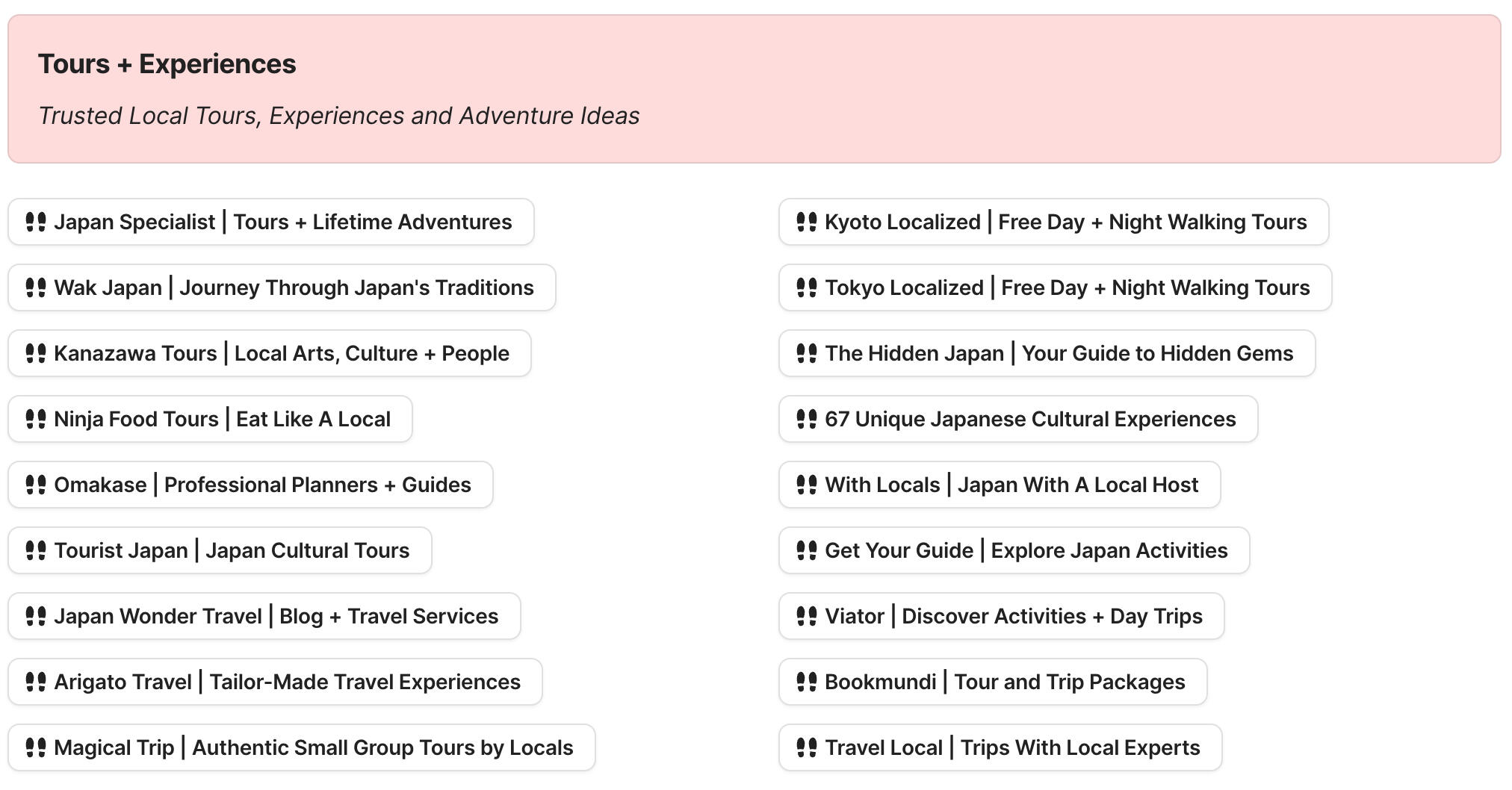This screenshot has width=1512, height=790.
Task: Open With Locals local host page
Action: pyautogui.click(x=999, y=485)
